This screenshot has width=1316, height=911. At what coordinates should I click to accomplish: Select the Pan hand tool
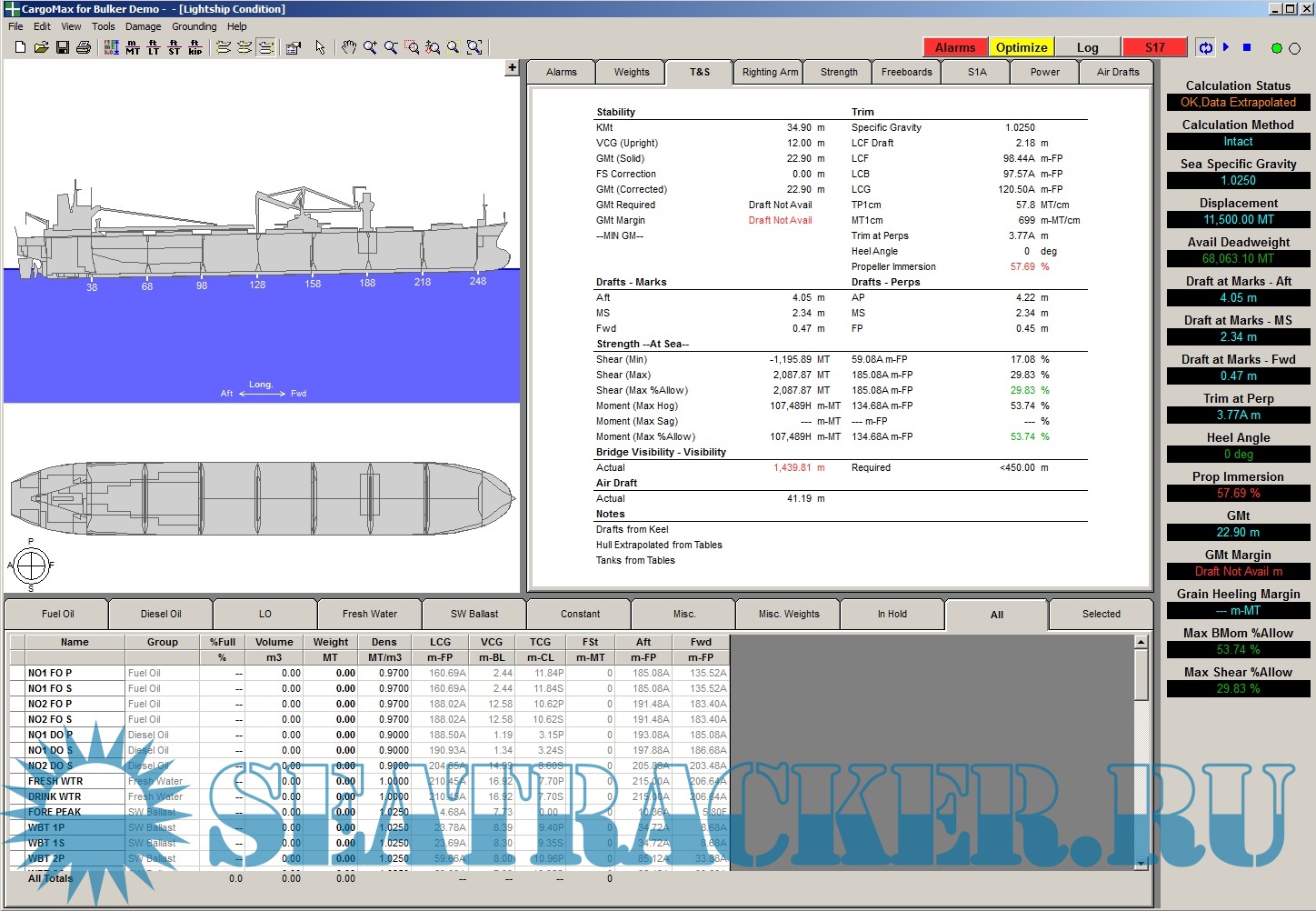(348, 47)
